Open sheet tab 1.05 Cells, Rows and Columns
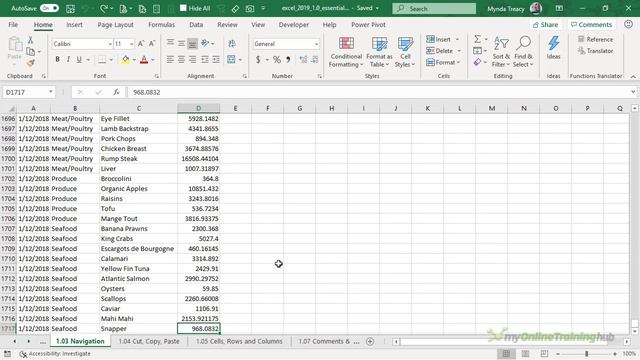The image size is (640, 360). 239,341
